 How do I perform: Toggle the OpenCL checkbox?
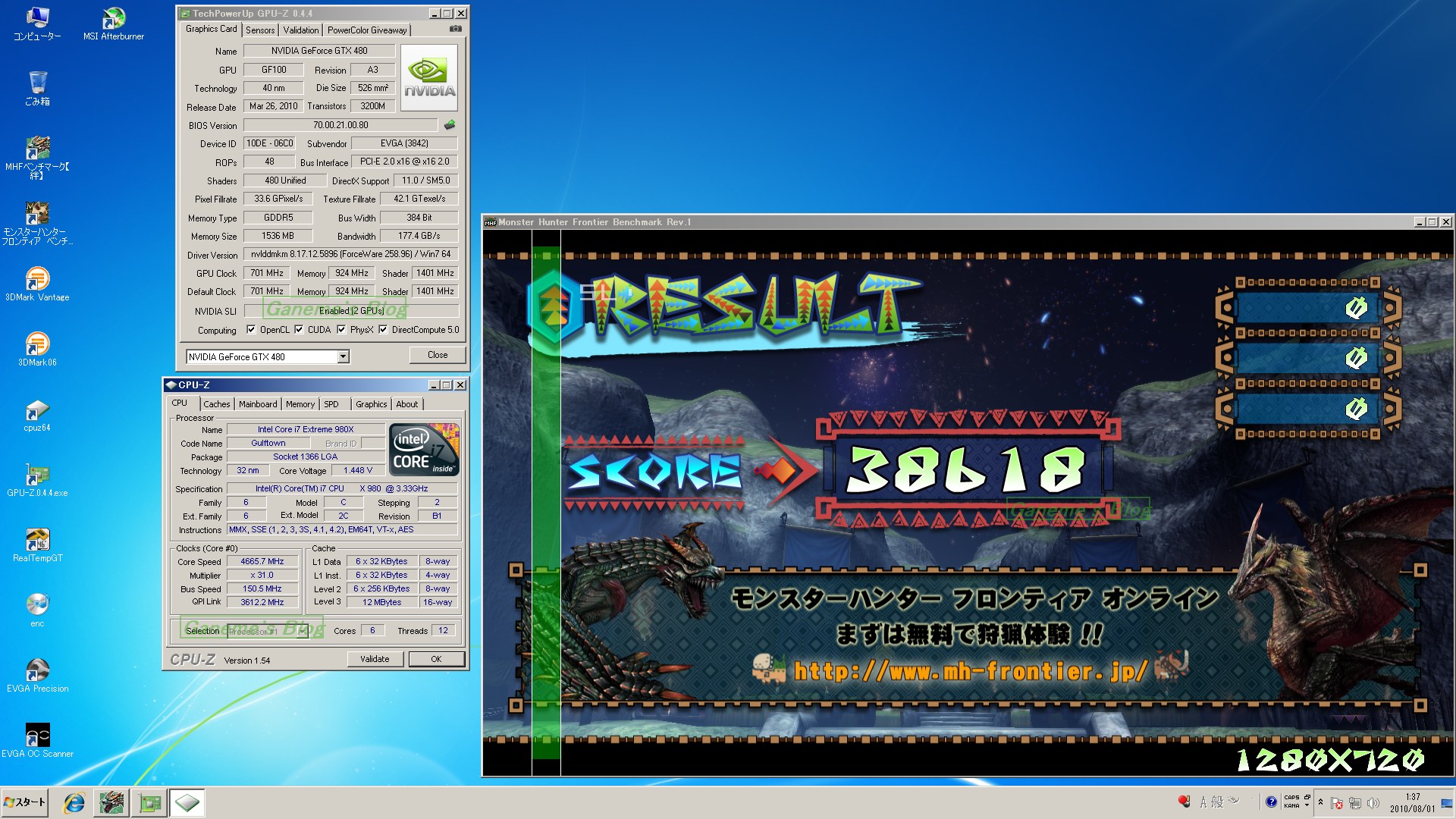point(251,329)
